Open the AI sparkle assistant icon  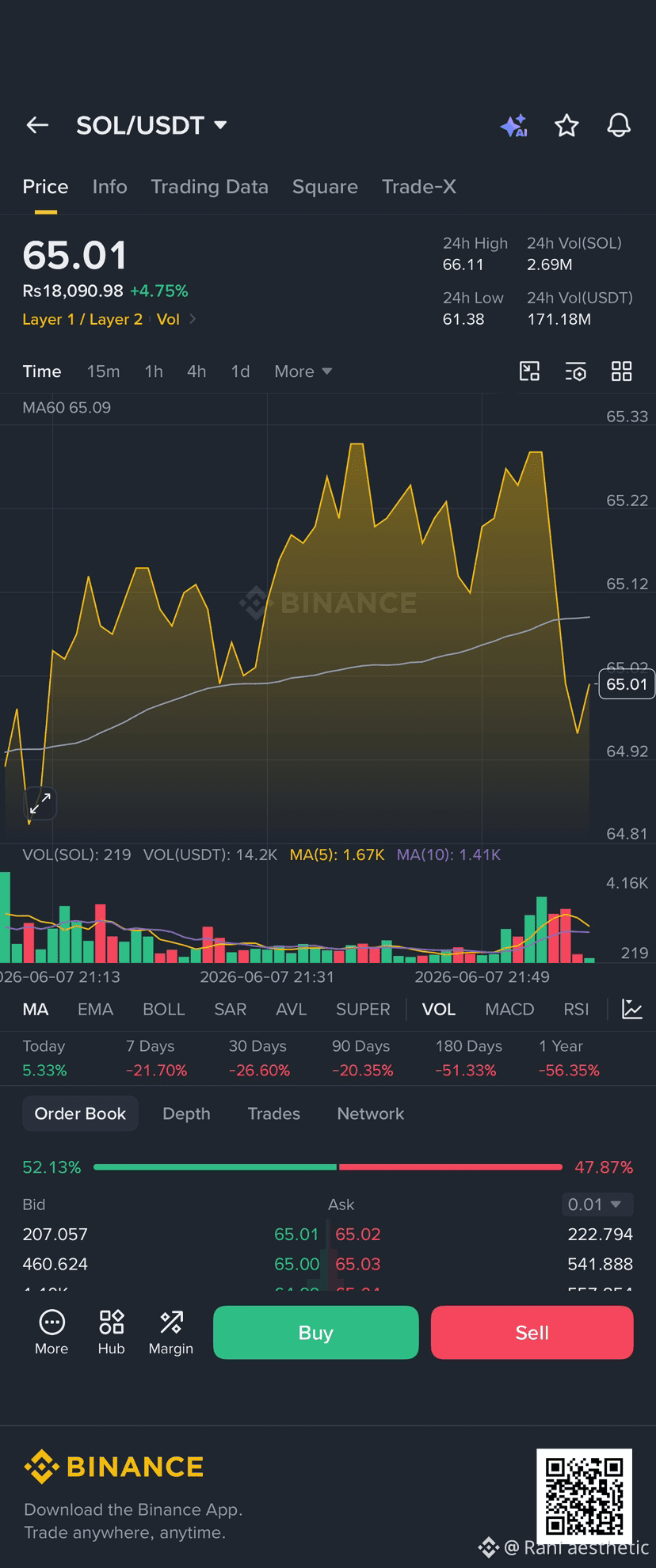pyautogui.click(x=514, y=125)
